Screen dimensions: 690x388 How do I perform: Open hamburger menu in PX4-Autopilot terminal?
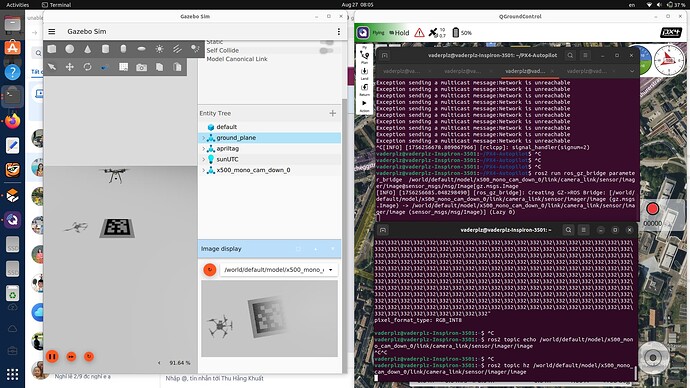click(585, 55)
